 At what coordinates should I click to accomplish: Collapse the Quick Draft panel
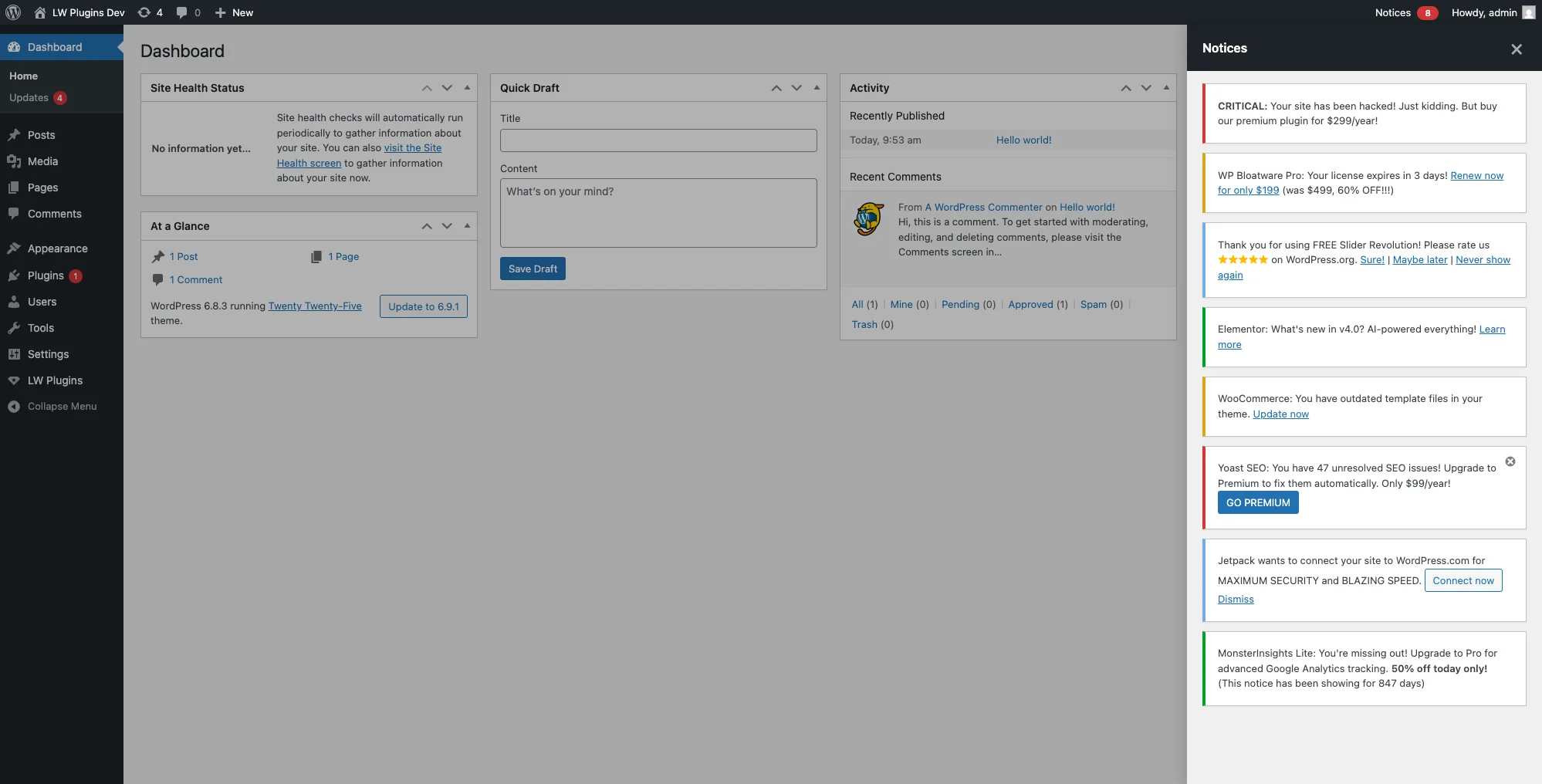[x=817, y=87]
